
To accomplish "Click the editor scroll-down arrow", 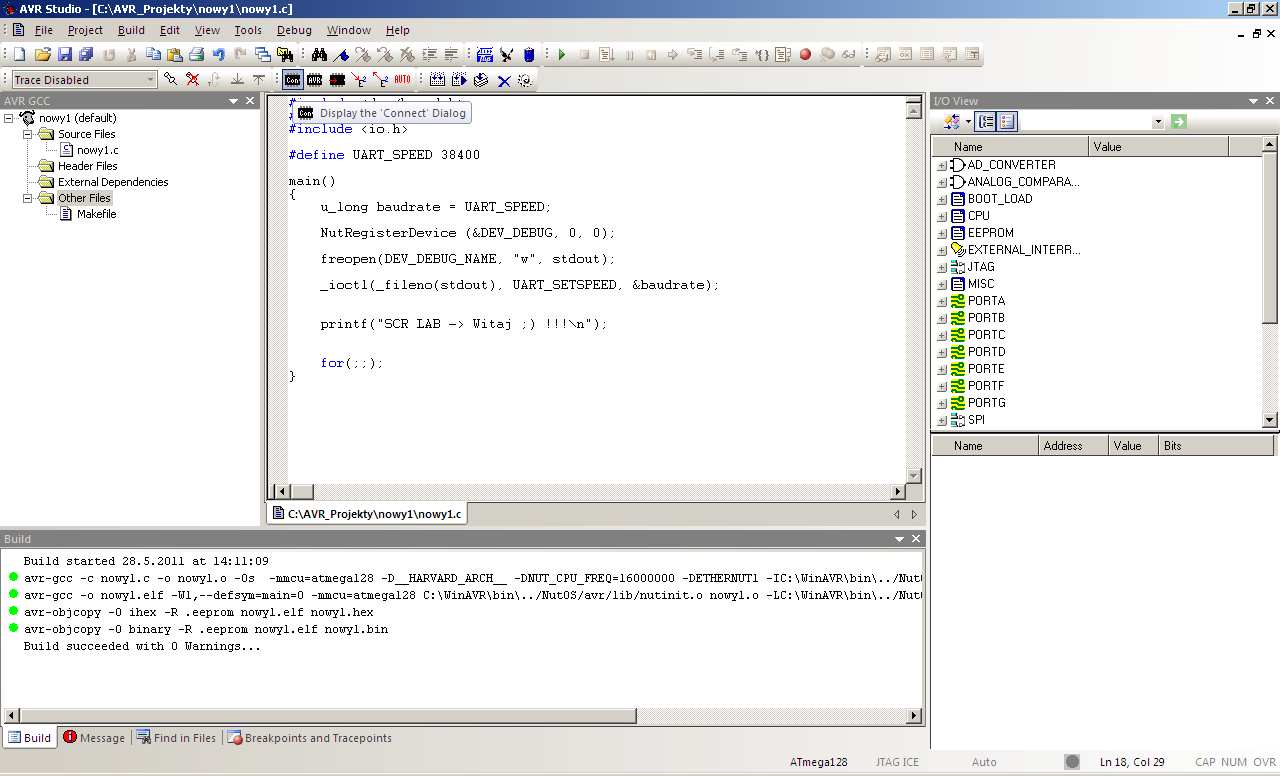I will coord(913,475).
